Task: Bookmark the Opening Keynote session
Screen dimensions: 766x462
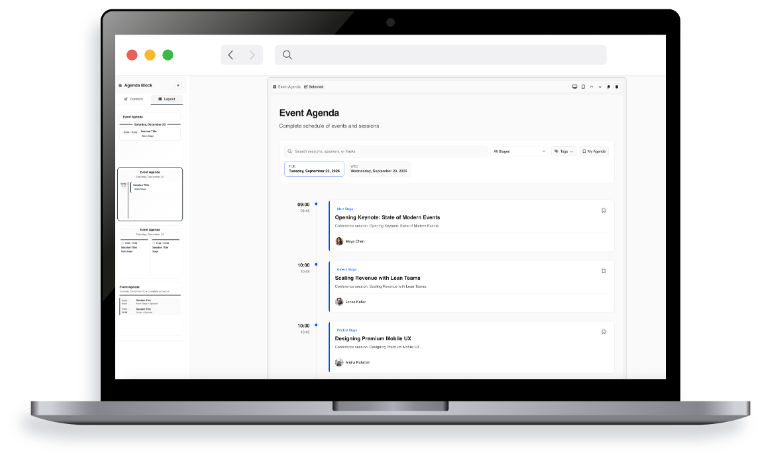Action: (x=604, y=211)
